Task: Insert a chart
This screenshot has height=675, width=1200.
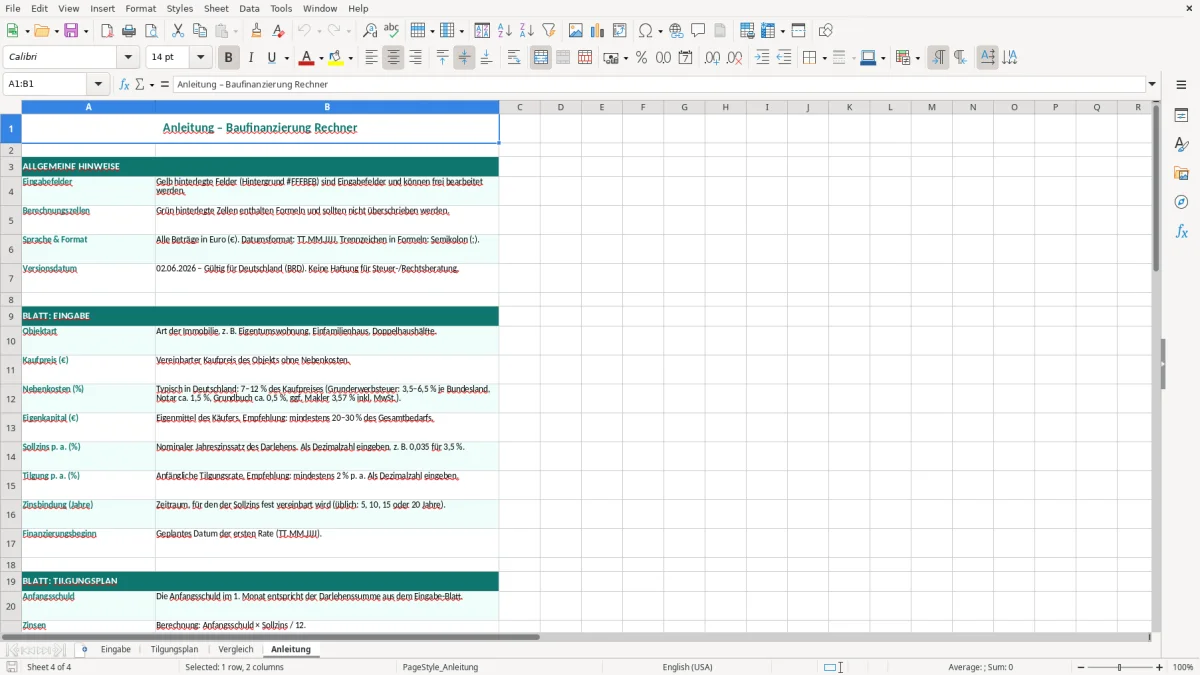Action: point(598,31)
